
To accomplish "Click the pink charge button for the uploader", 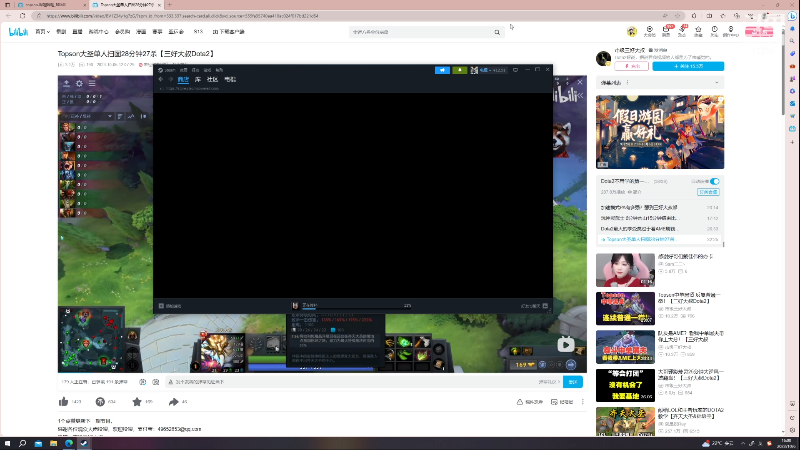I will (632, 66).
